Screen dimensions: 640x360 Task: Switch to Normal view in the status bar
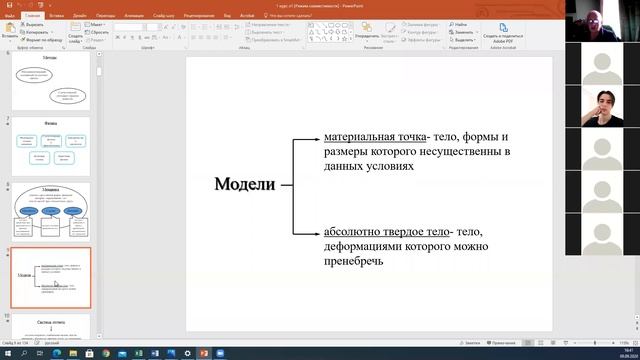click(x=528, y=343)
